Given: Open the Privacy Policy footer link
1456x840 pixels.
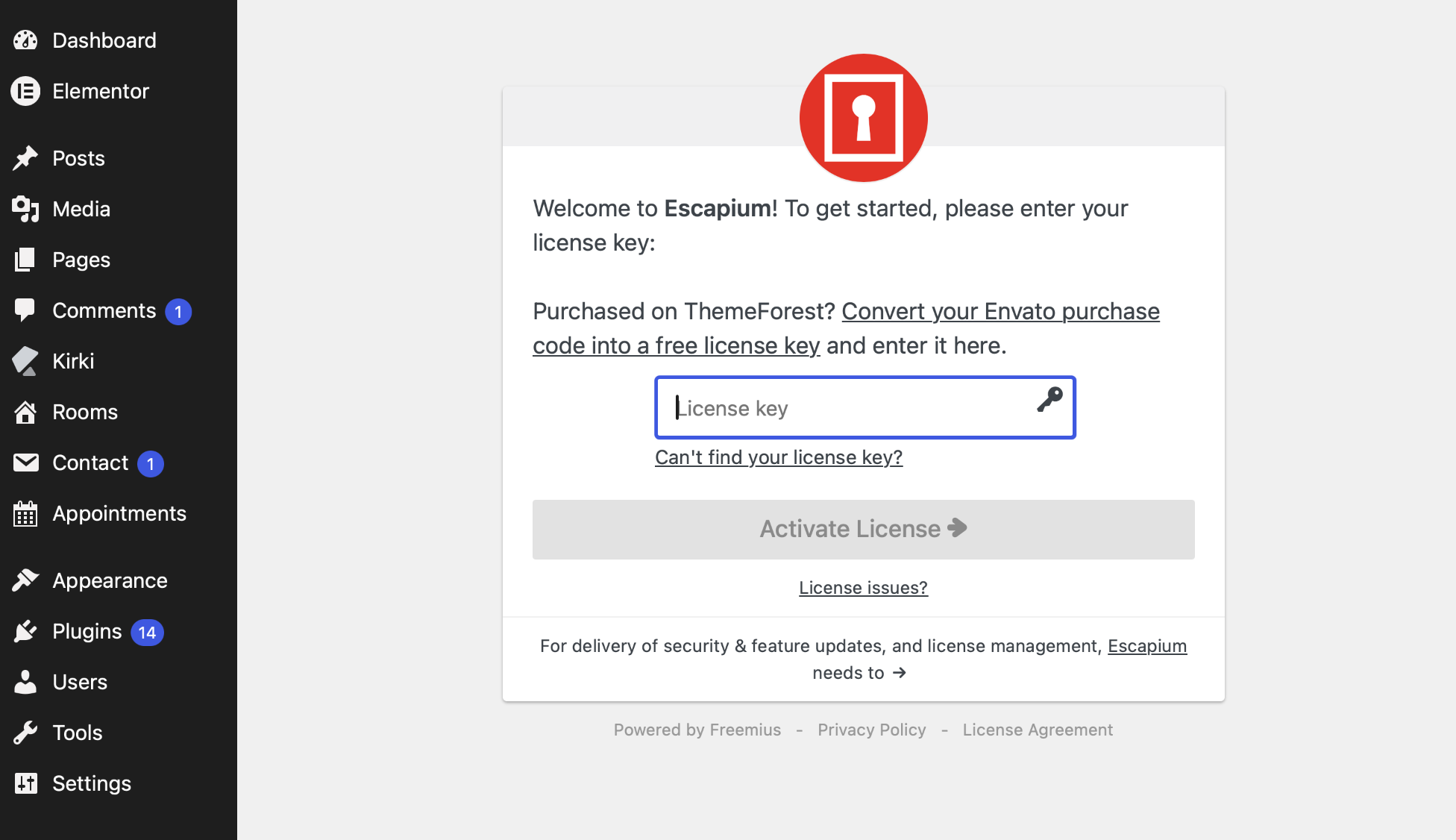Looking at the screenshot, I should pos(872,730).
